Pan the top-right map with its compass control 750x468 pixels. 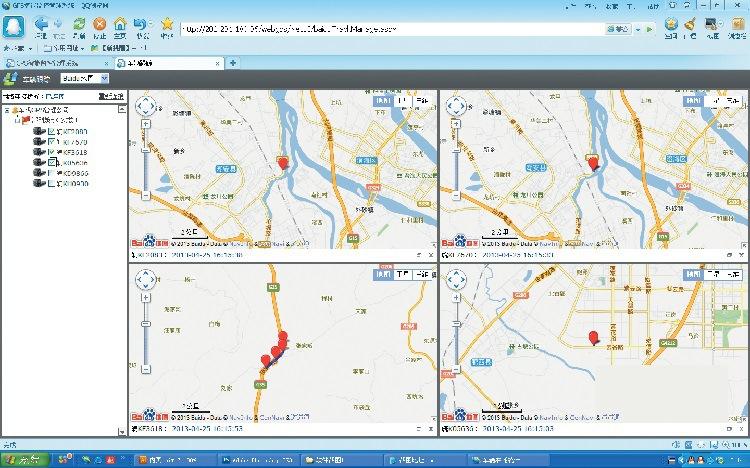pos(456,106)
